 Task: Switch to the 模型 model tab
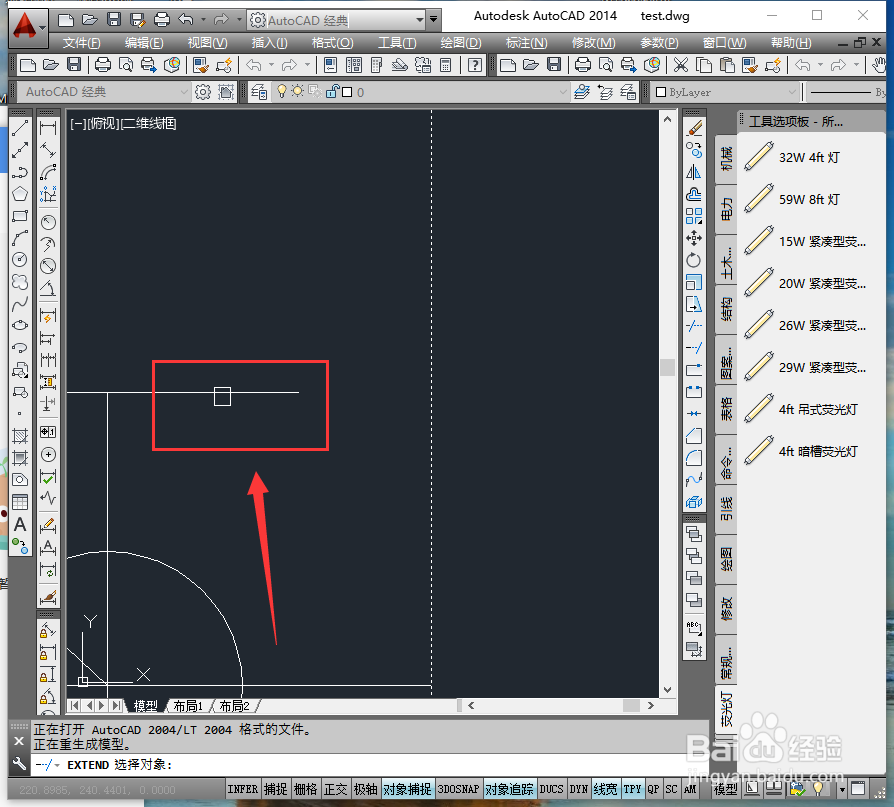tap(145, 706)
